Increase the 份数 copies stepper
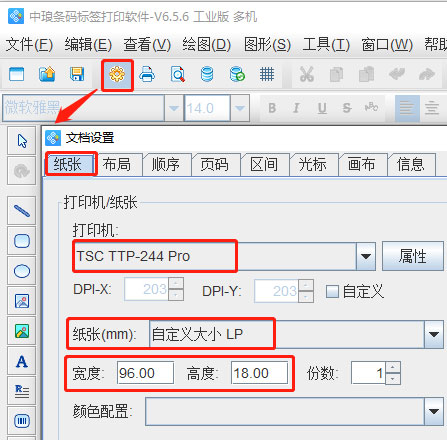 [393, 367]
